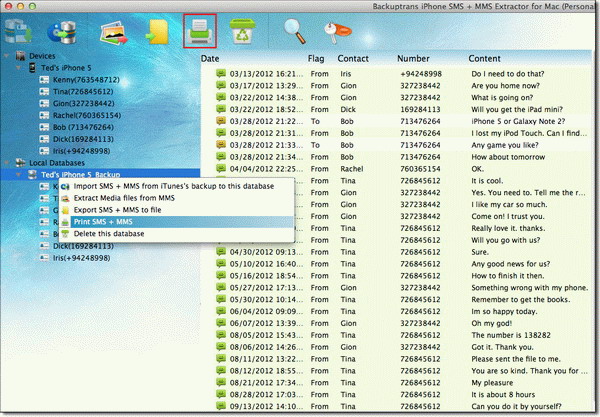Select message "What is going on?"
Image resolution: width=600 pixels, height=417 pixels.
point(502,98)
